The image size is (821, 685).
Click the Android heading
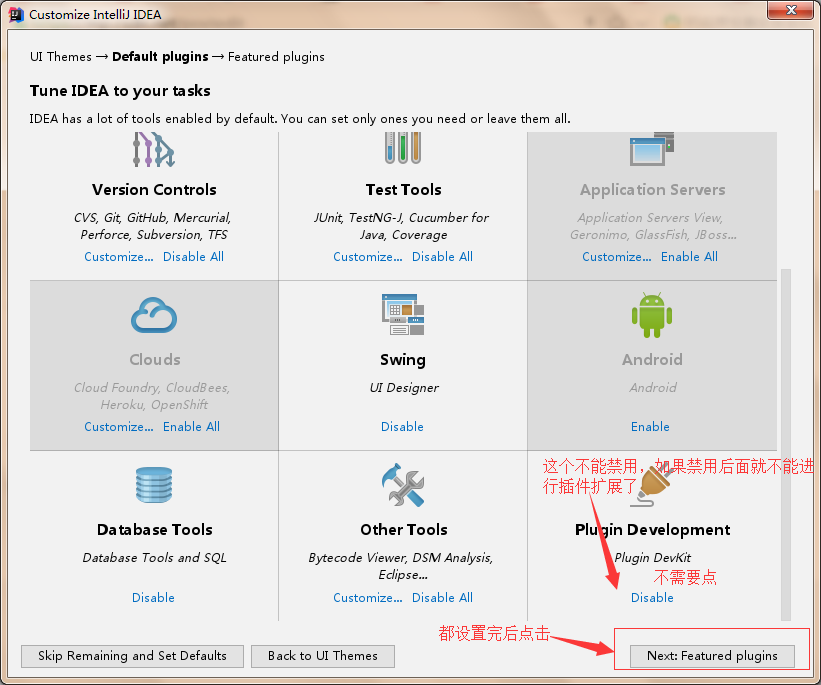[x=652, y=360]
